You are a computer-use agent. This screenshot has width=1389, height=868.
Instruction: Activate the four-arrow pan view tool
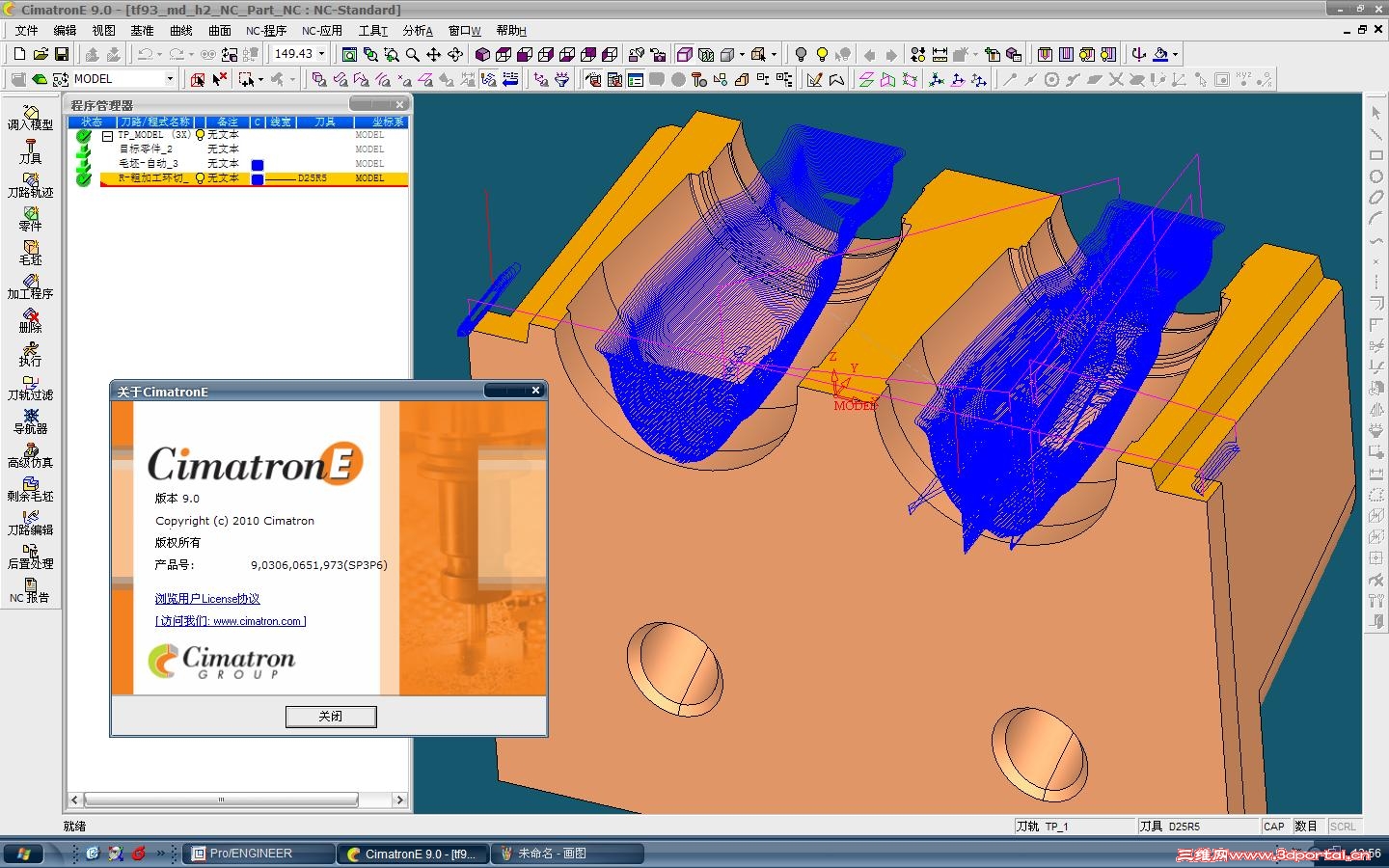coord(434,54)
